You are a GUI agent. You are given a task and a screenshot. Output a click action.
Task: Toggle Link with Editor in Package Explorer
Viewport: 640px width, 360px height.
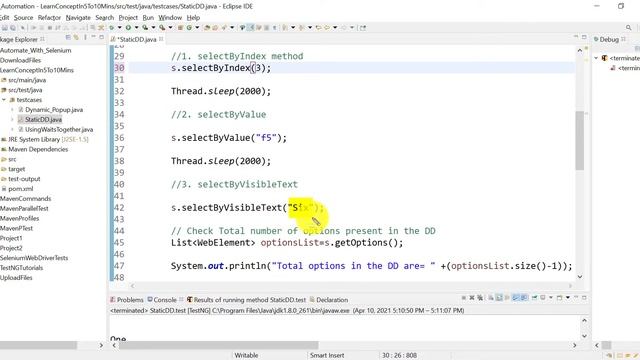click(76, 38)
